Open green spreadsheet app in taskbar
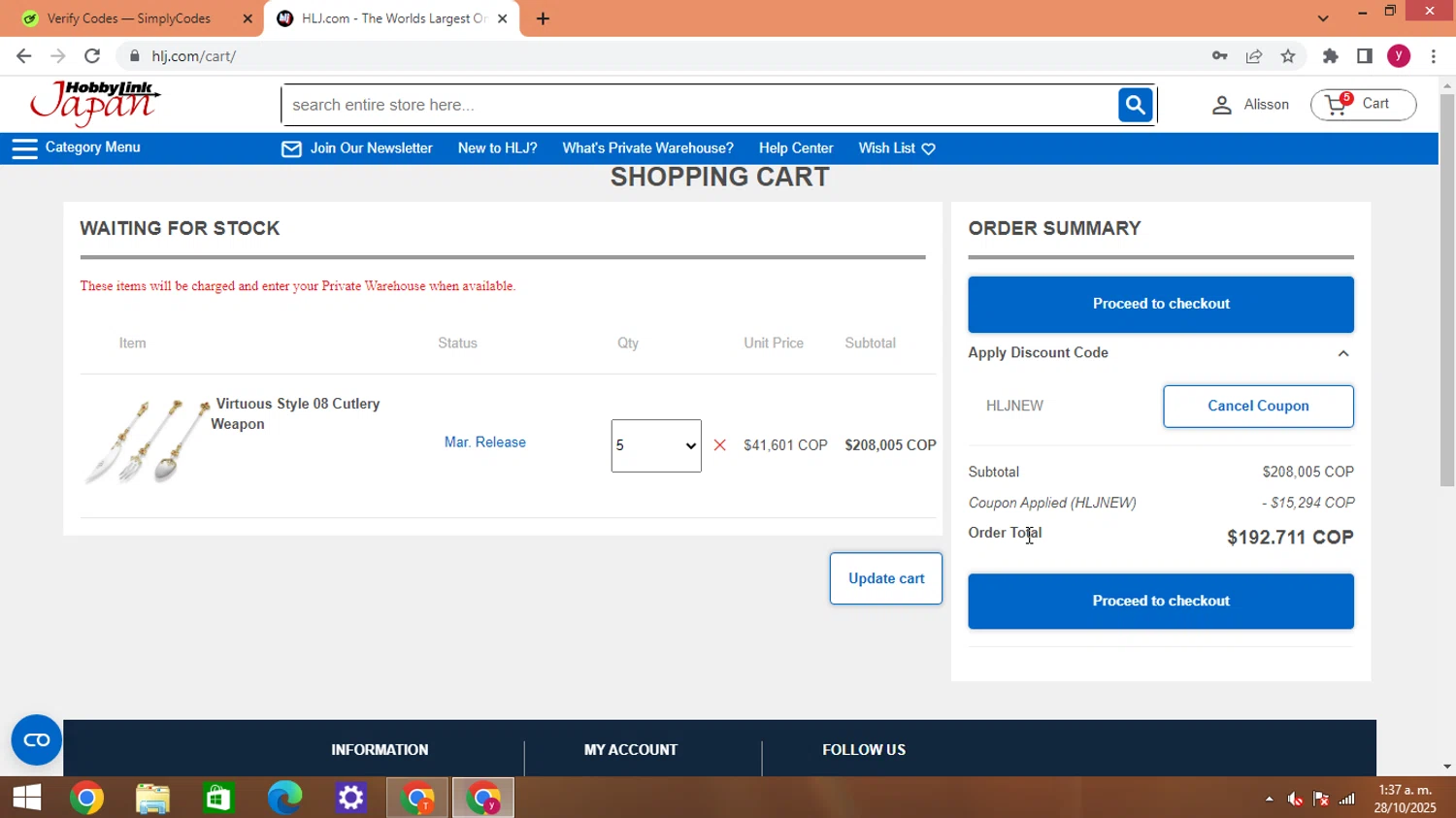Image resolution: width=1456 pixels, height=818 pixels. pos(218,798)
